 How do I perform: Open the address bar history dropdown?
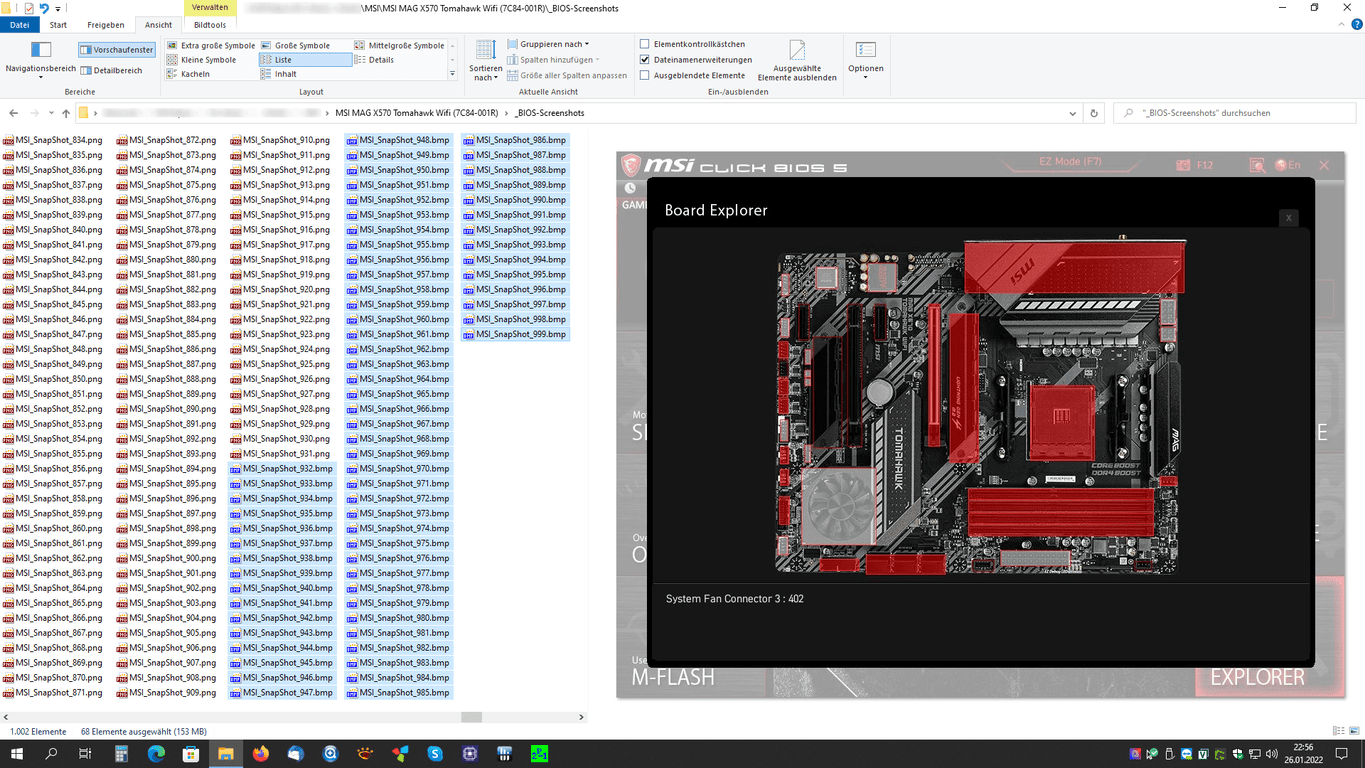(x=1072, y=113)
